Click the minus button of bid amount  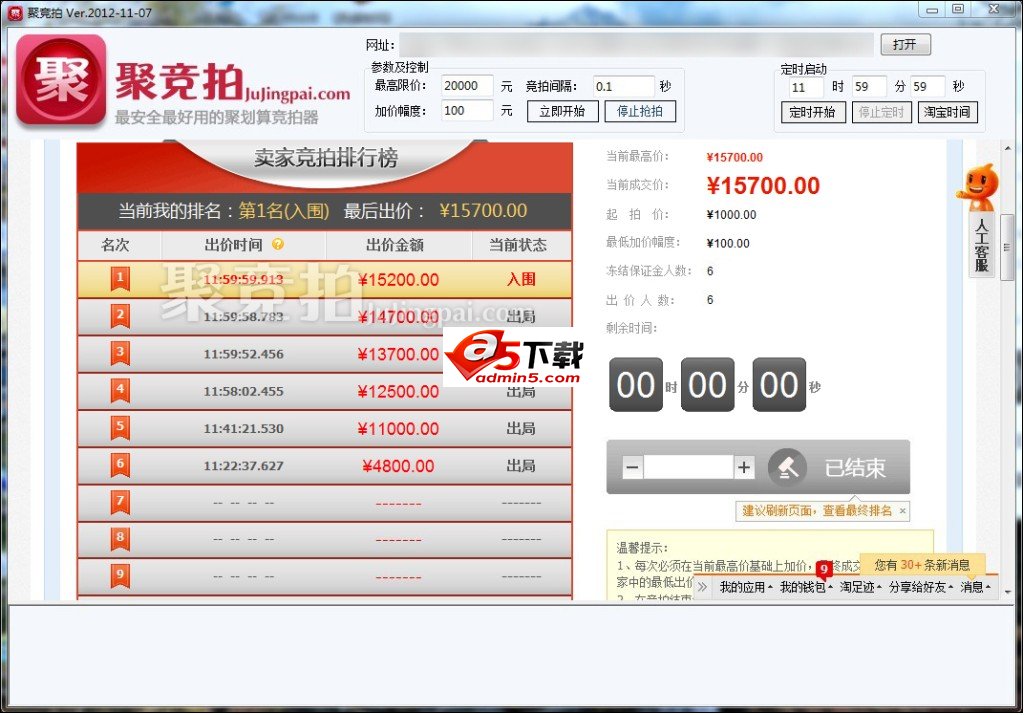(x=633, y=468)
